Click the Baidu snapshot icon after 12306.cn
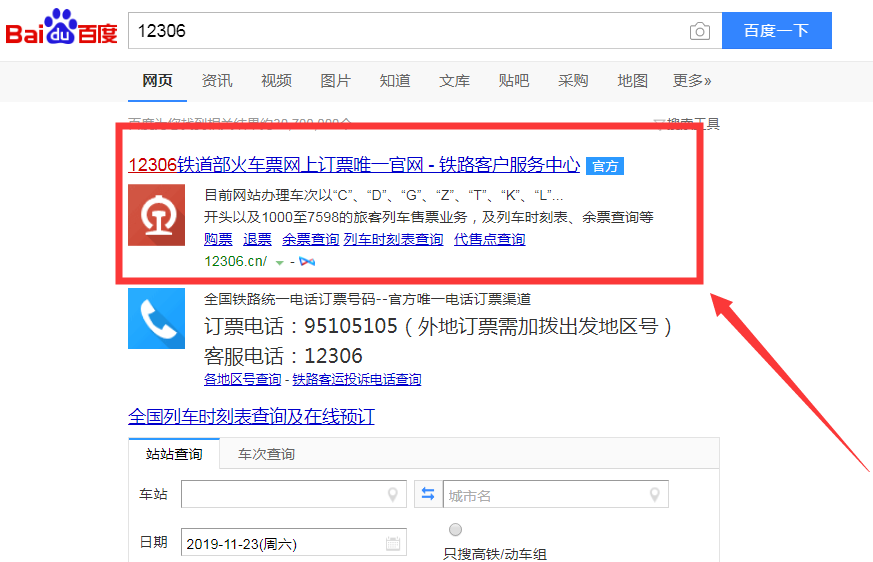 tap(307, 261)
